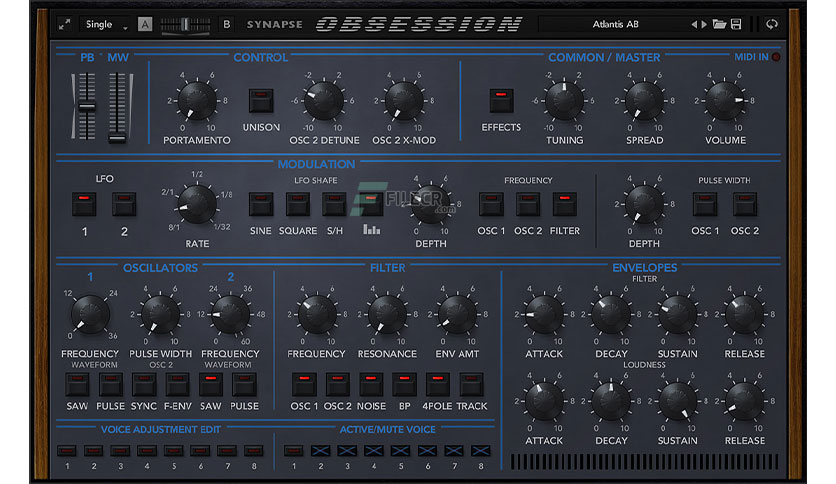
Task: Click the filter RESONANCE knob
Action: pyautogui.click(x=387, y=314)
